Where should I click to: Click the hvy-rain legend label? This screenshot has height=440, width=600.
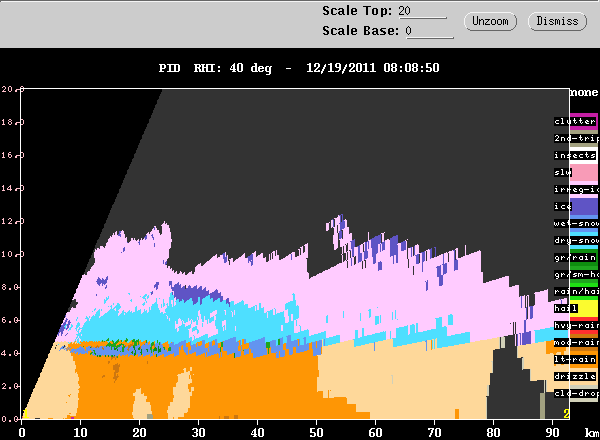click(x=576, y=325)
